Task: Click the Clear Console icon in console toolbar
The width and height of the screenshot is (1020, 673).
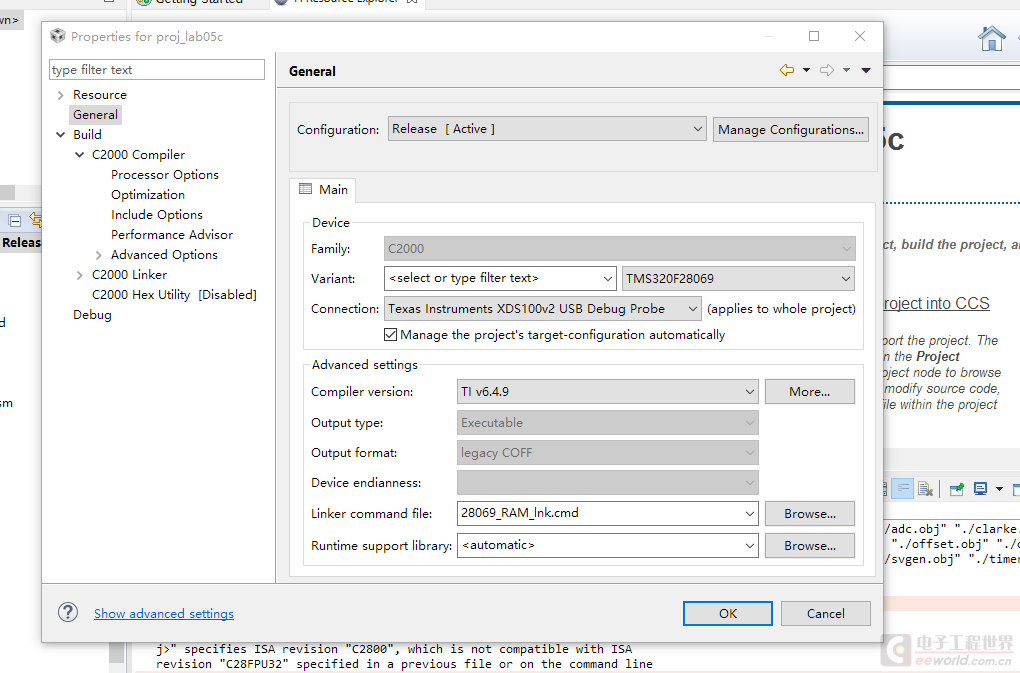Action: click(925, 489)
